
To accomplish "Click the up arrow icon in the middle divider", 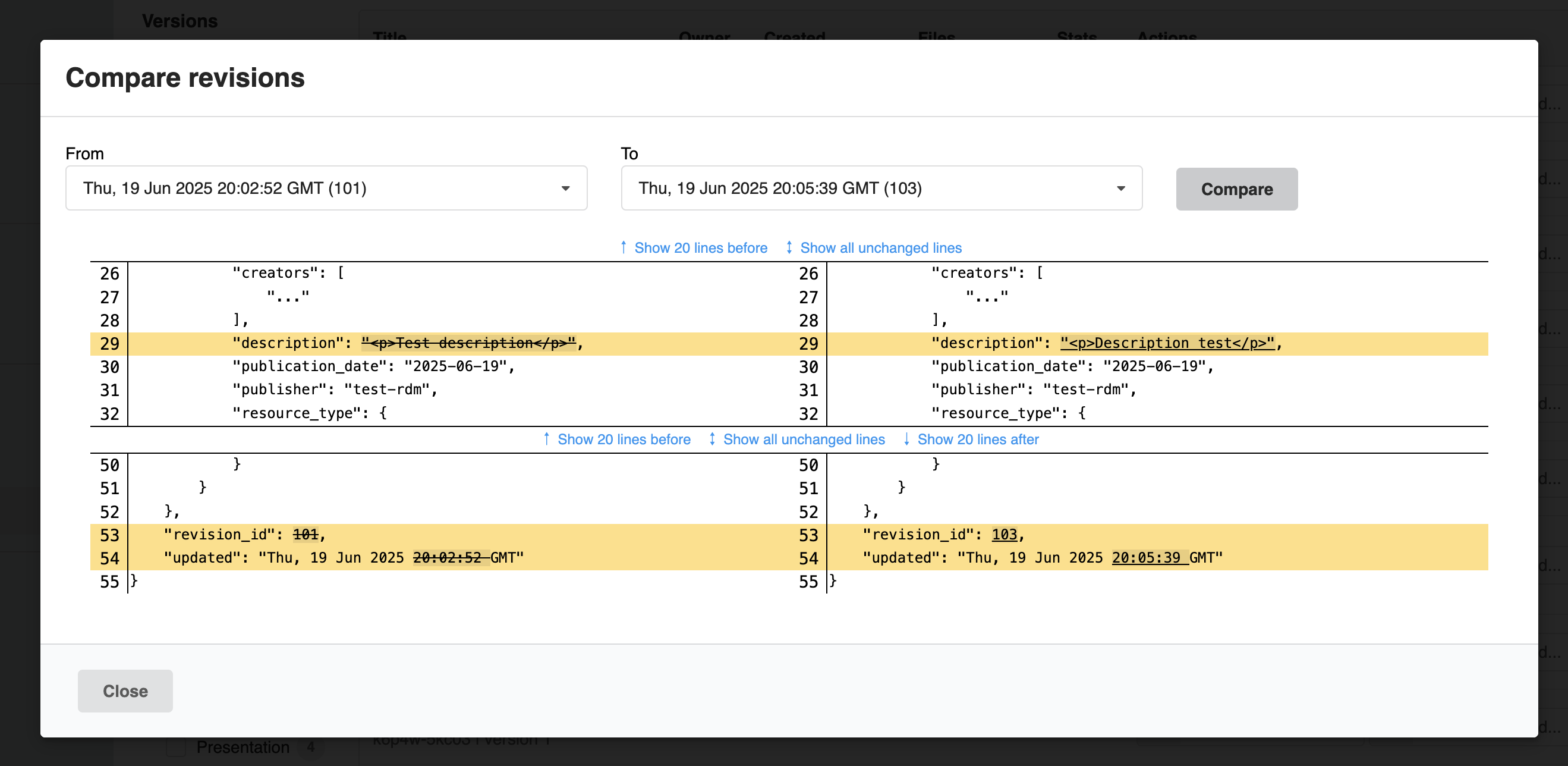I will click(546, 439).
